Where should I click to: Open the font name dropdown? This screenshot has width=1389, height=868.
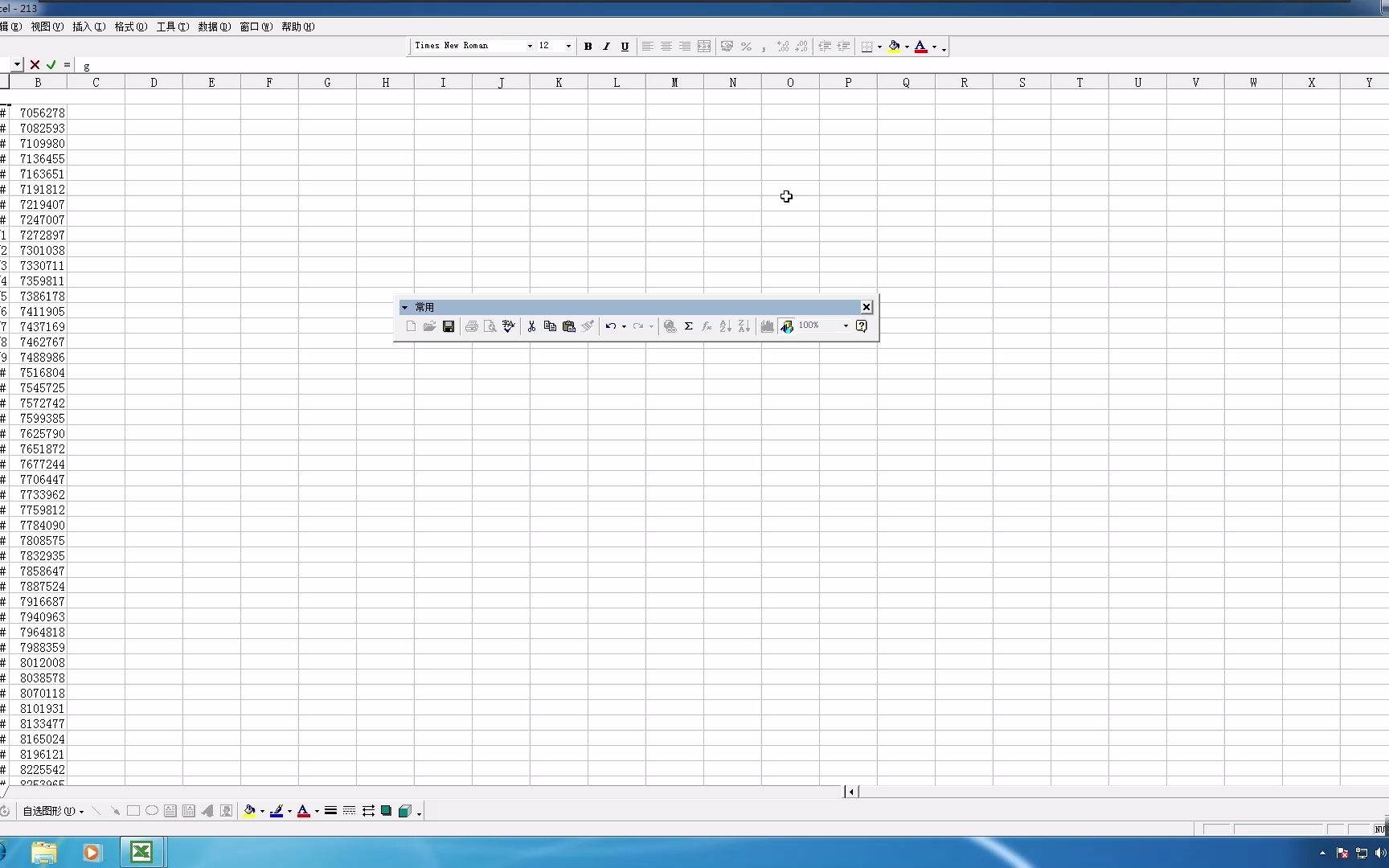point(529,46)
